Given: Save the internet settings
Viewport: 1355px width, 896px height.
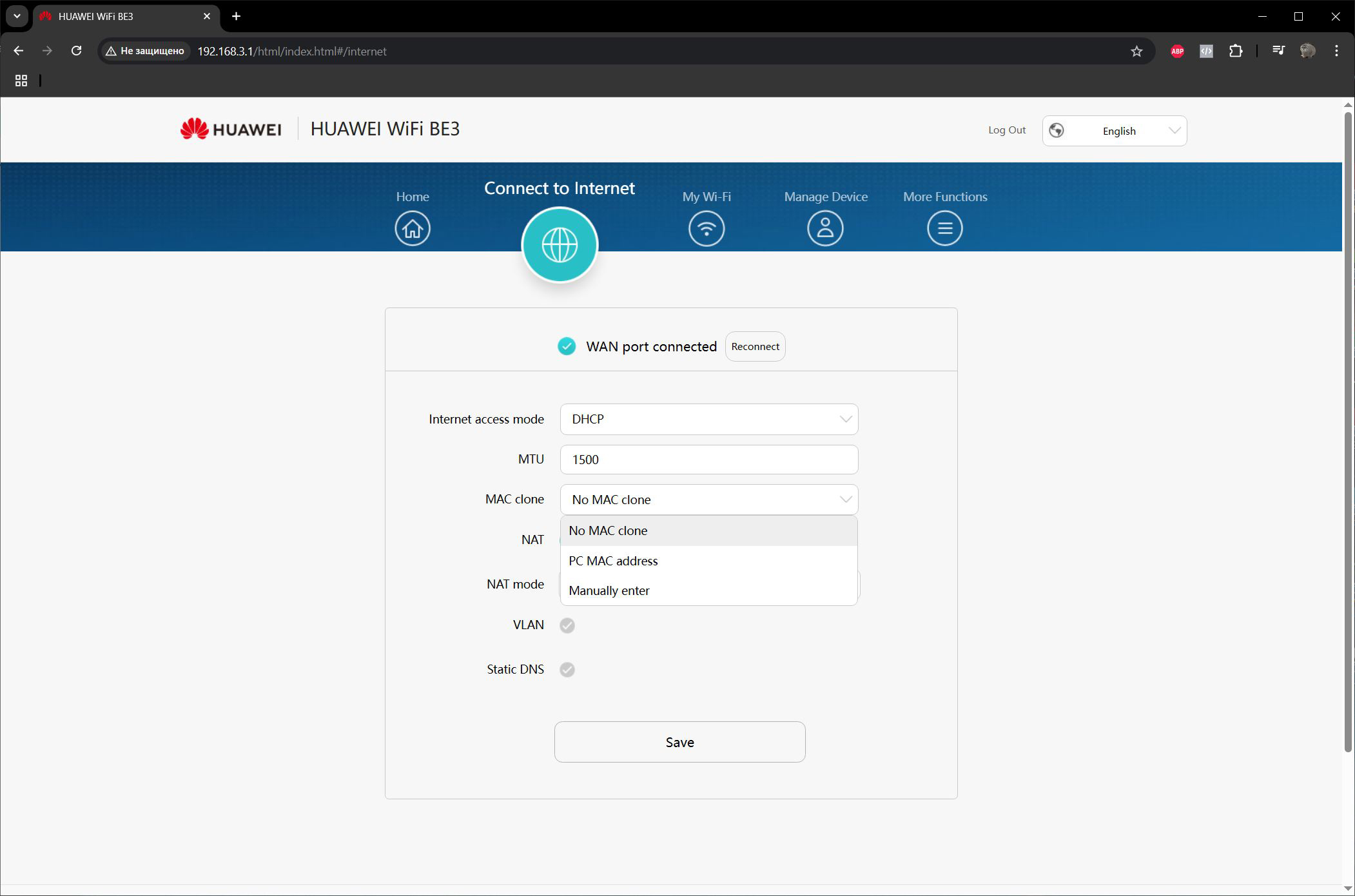Looking at the screenshot, I should [x=680, y=742].
